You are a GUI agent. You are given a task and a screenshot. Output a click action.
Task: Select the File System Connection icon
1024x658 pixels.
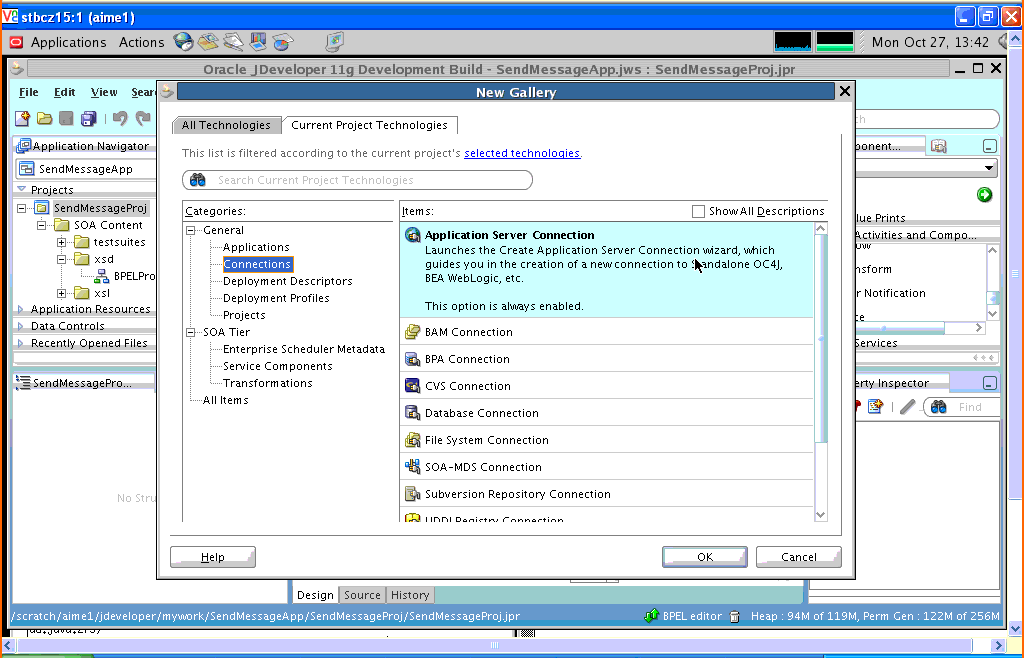pos(413,440)
